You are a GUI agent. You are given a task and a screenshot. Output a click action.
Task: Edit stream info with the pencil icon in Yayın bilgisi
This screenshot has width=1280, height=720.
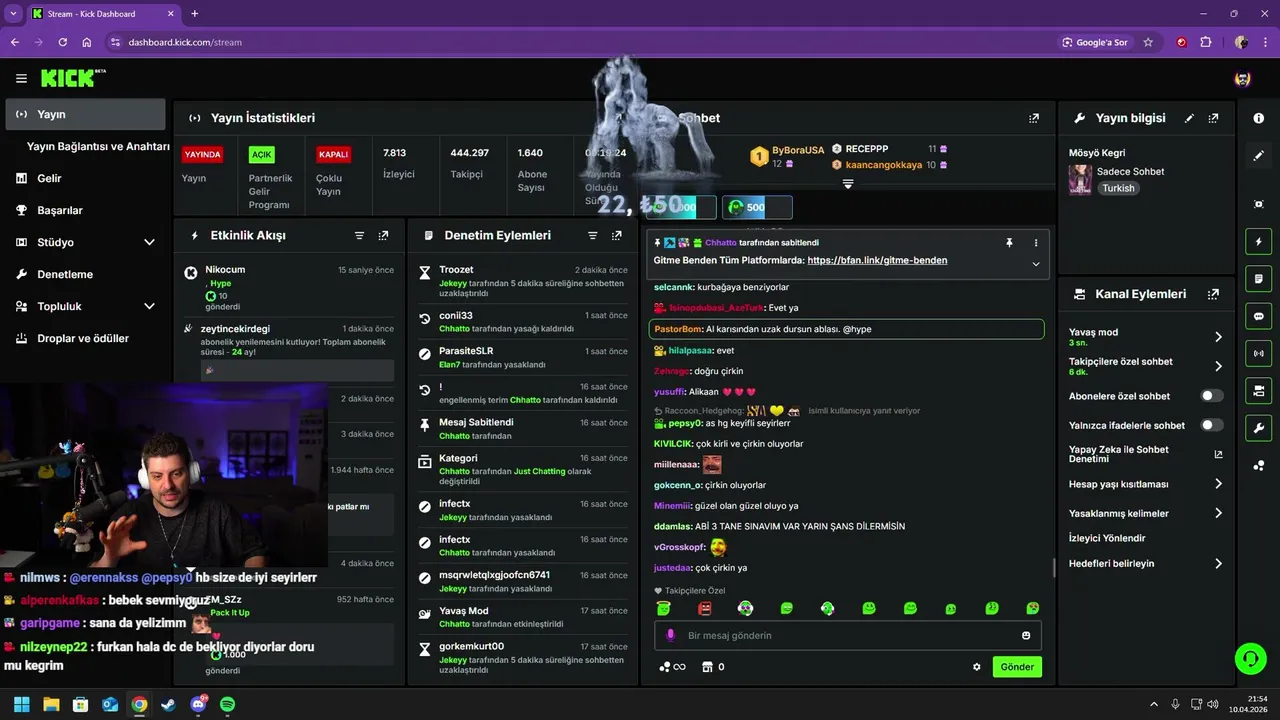click(1189, 118)
